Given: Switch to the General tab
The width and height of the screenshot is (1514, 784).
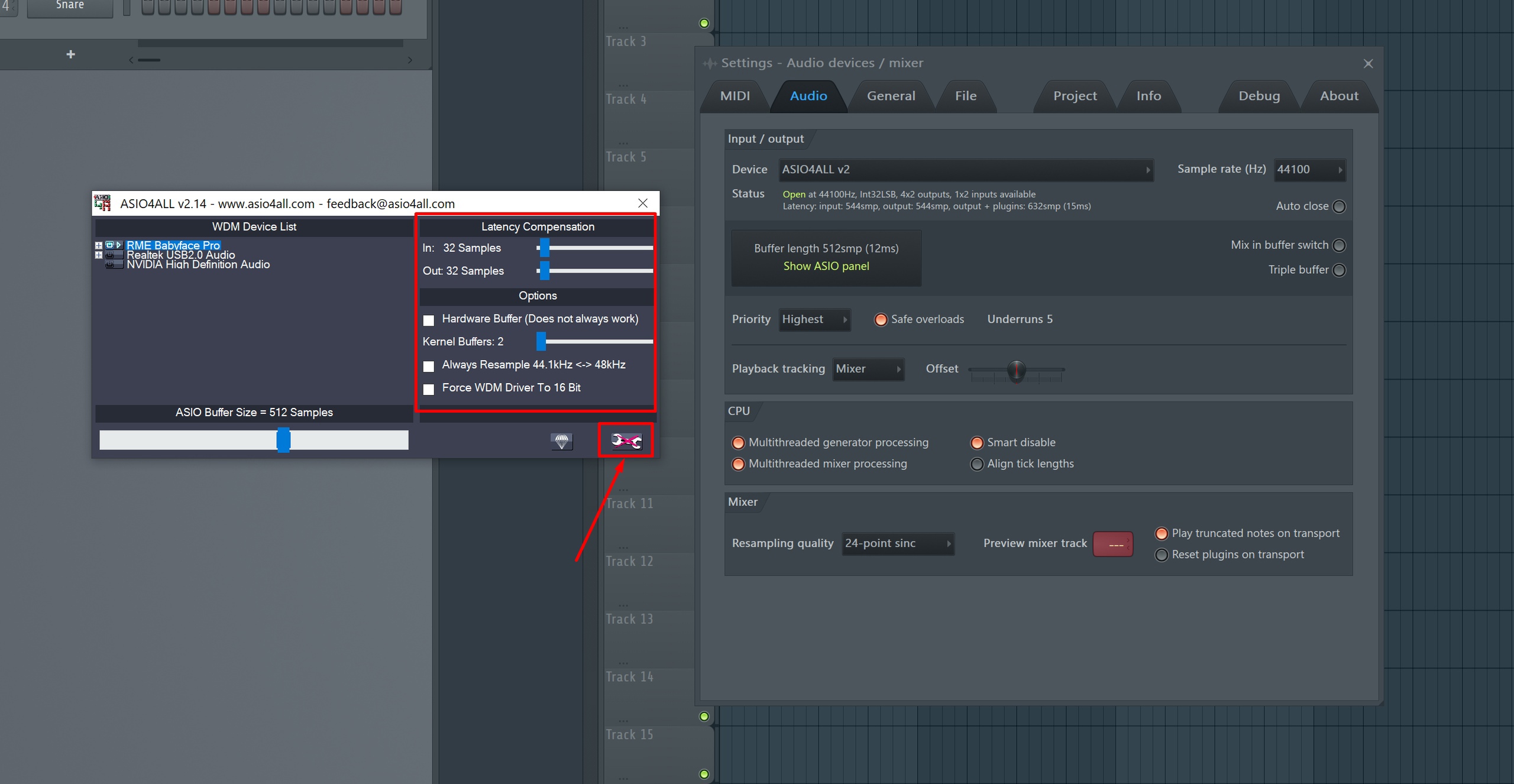Looking at the screenshot, I should 891,96.
